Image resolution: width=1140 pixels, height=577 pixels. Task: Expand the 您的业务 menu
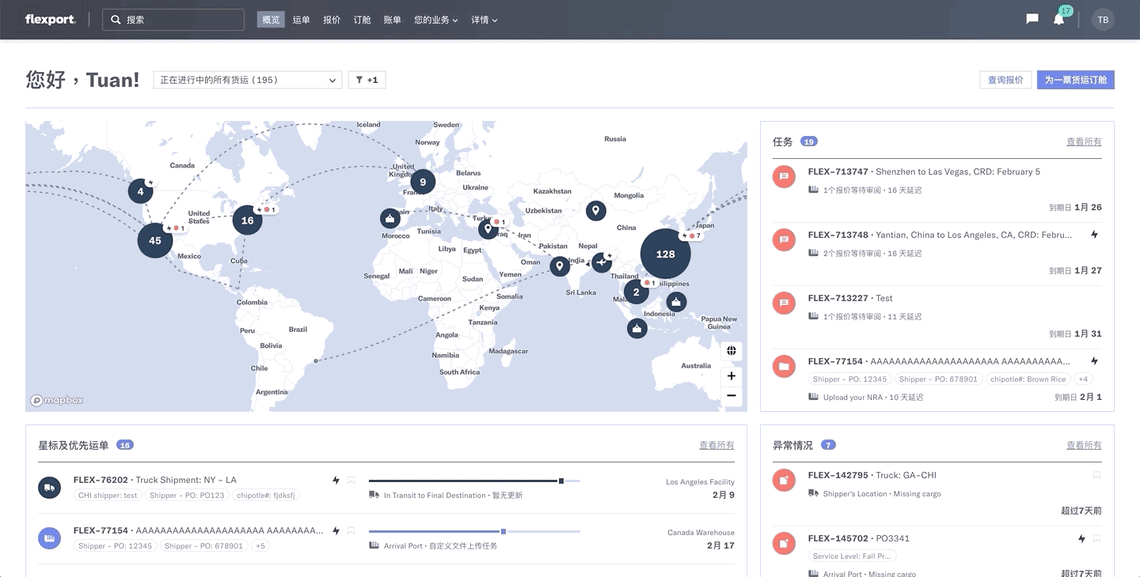pyautogui.click(x=436, y=20)
